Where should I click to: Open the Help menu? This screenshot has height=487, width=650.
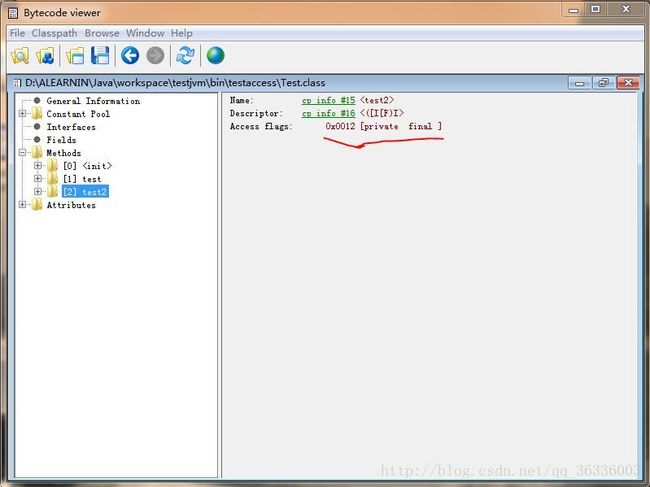click(x=182, y=33)
